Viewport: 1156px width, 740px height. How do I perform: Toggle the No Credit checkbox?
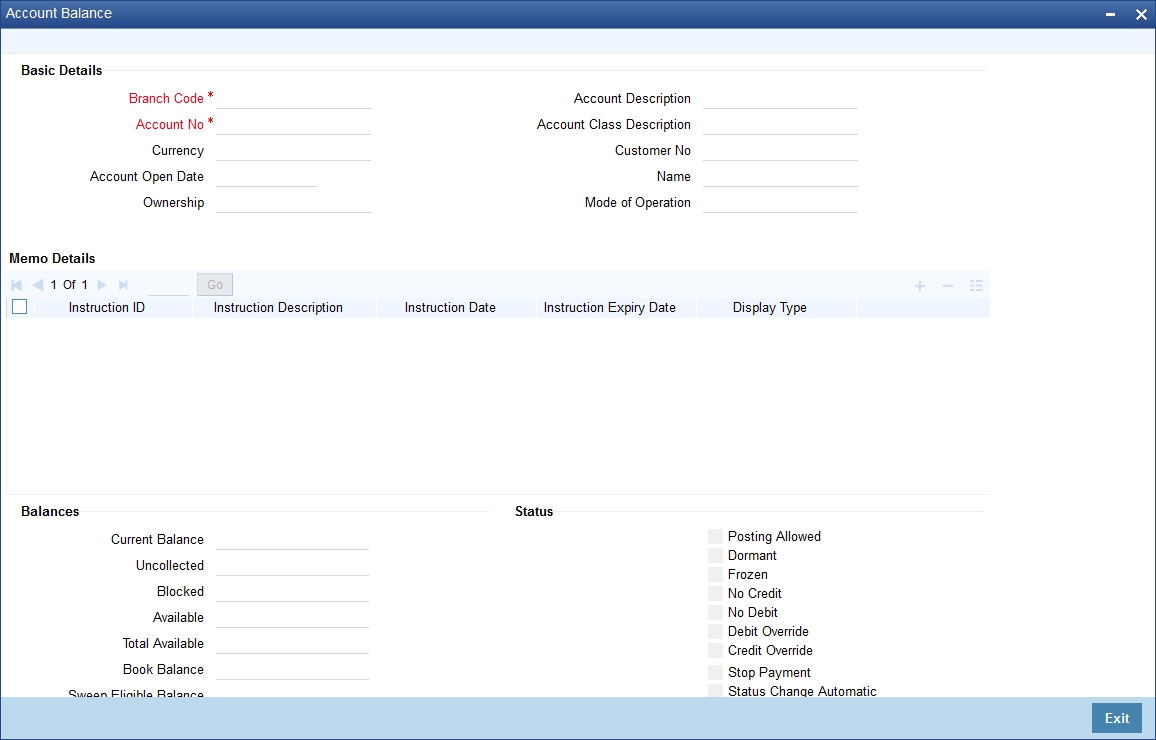[x=715, y=593]
